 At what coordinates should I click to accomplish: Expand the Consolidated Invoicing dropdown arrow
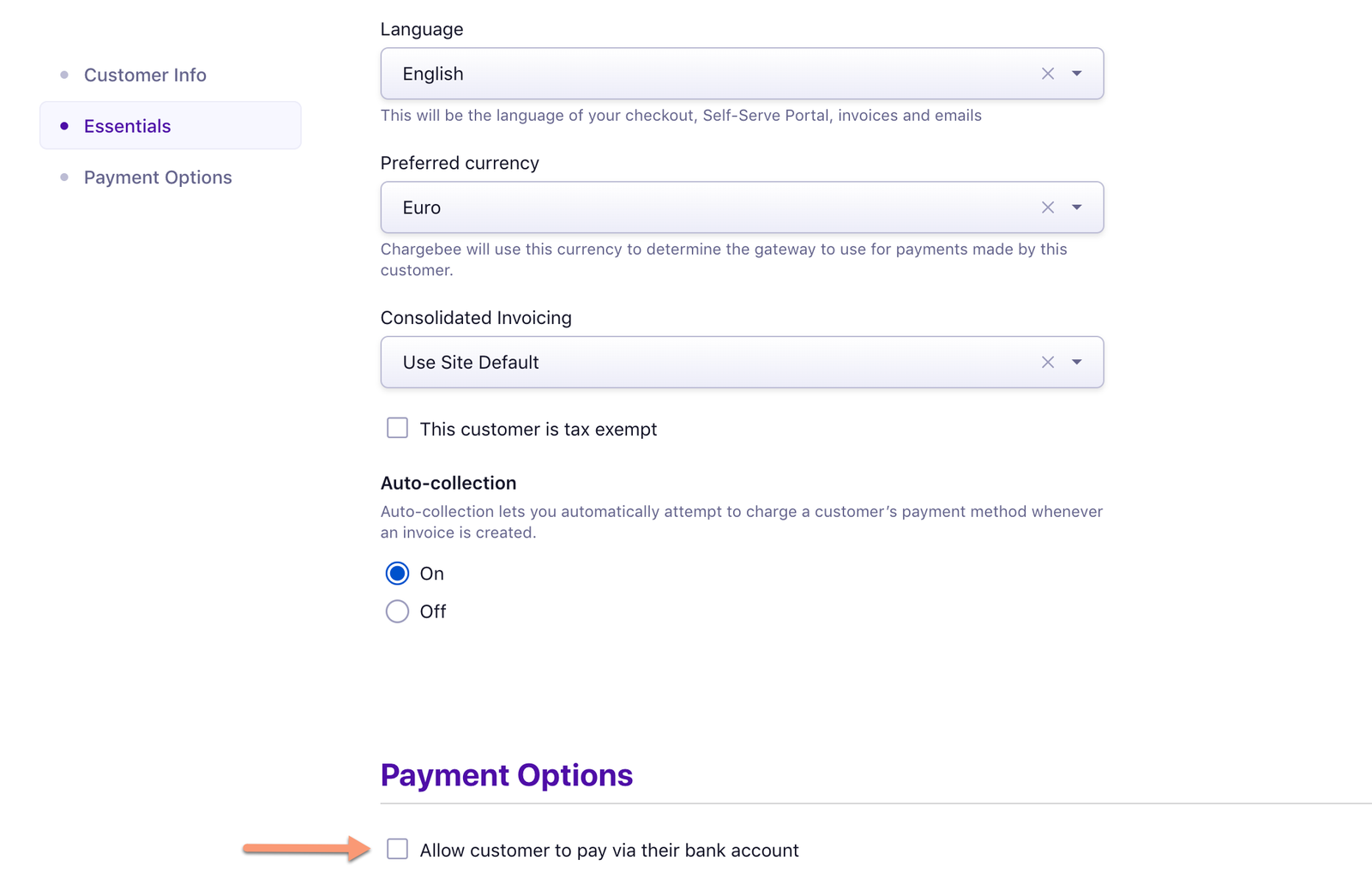[1077, 362]
